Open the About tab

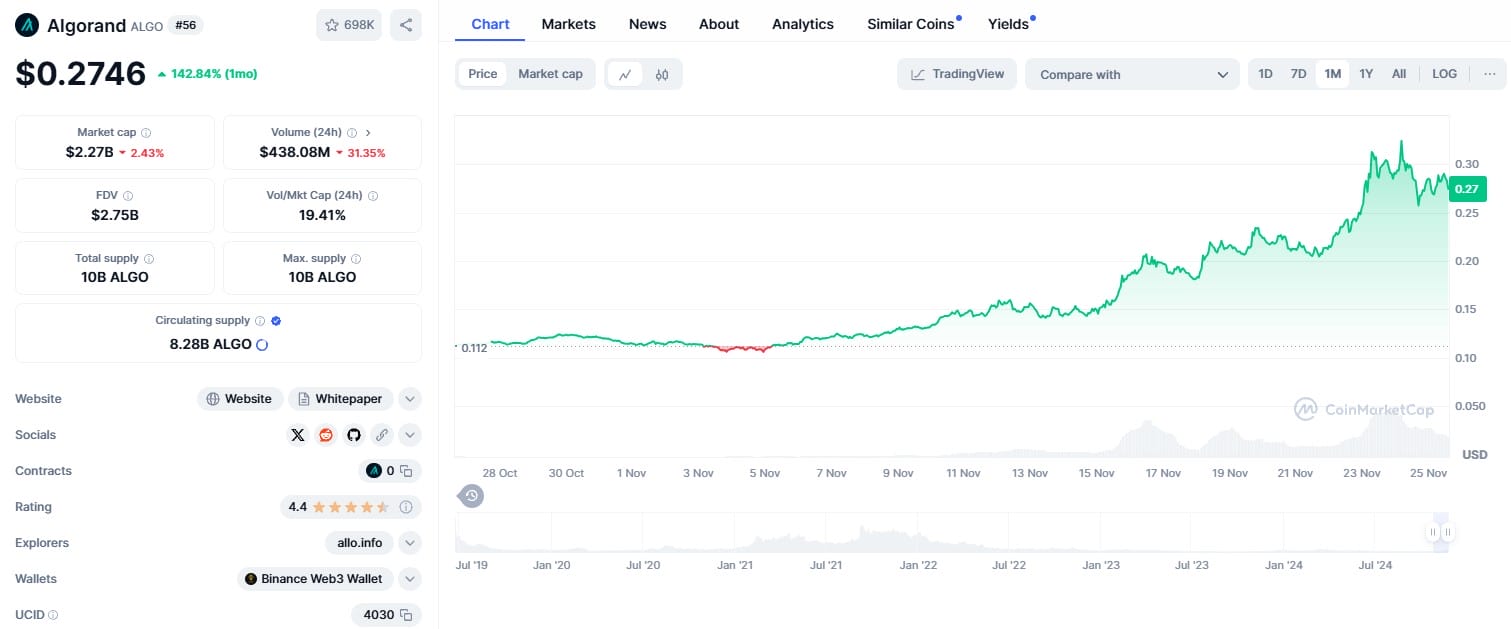[719, 24]
